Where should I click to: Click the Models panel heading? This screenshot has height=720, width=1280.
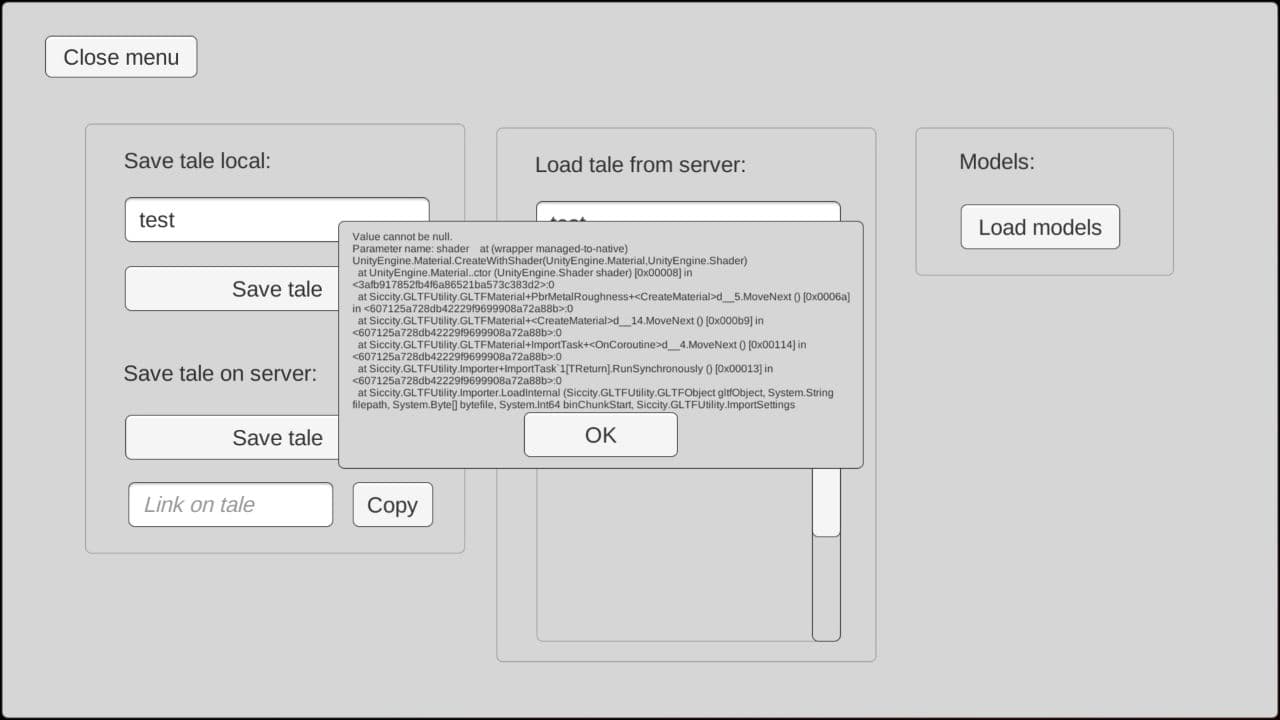(x=996, y=161)
